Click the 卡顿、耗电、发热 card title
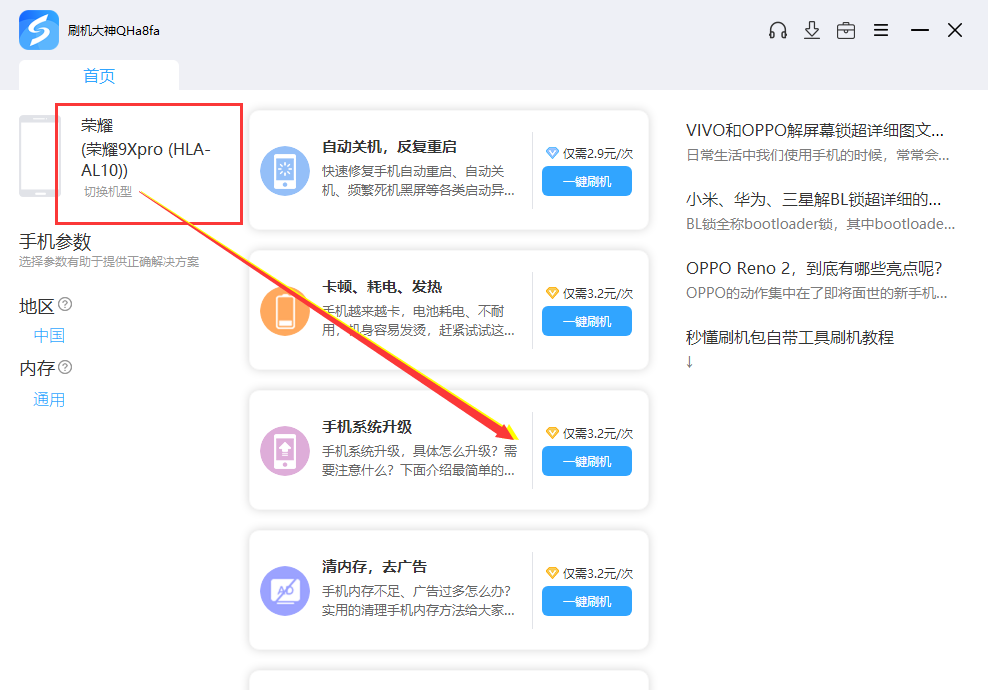The height and width of the screenshot is (690, 988). point(382,287)
